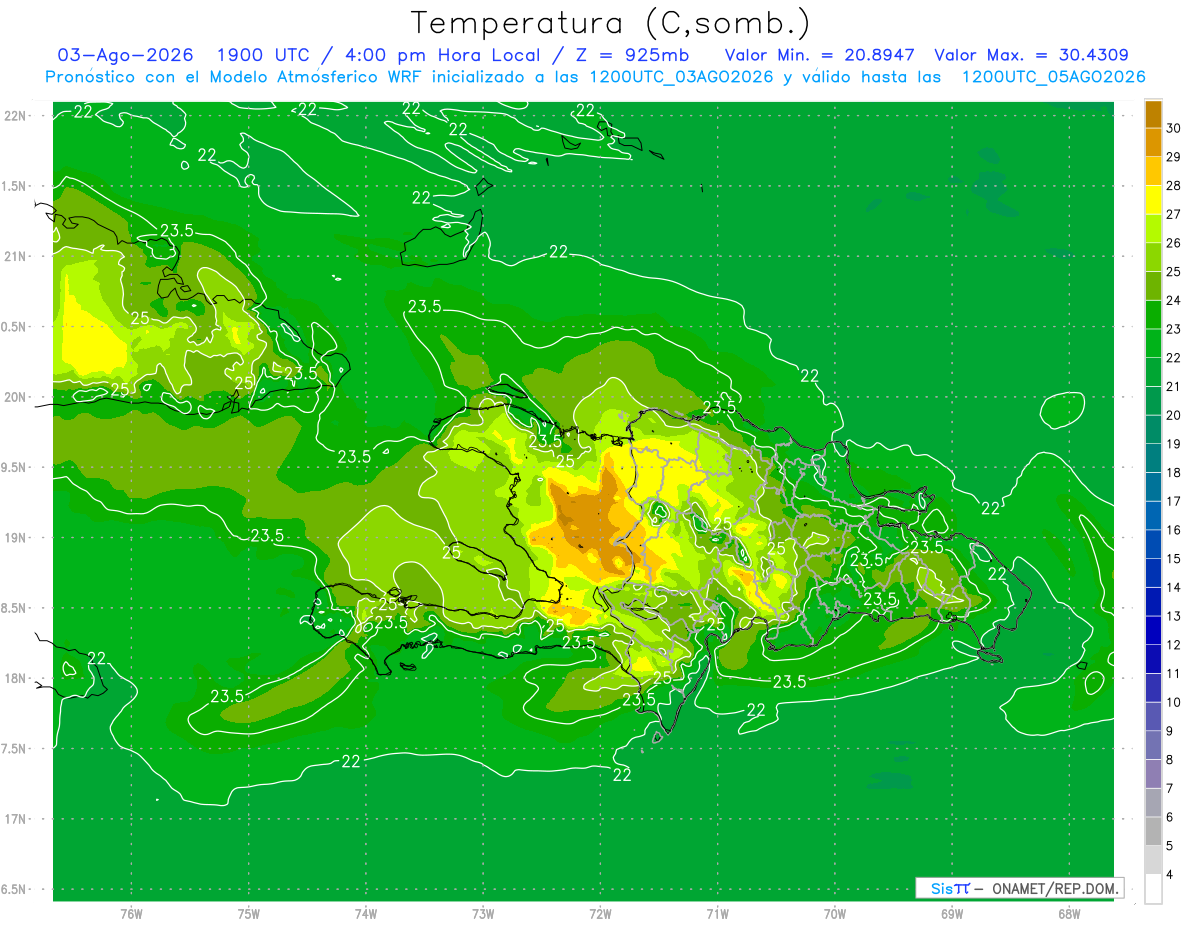Image resolution: width=1200 pixels, height=927 pixels.
Task: Click the 68W longitude axis label
Action: (x=1068, y=913)
